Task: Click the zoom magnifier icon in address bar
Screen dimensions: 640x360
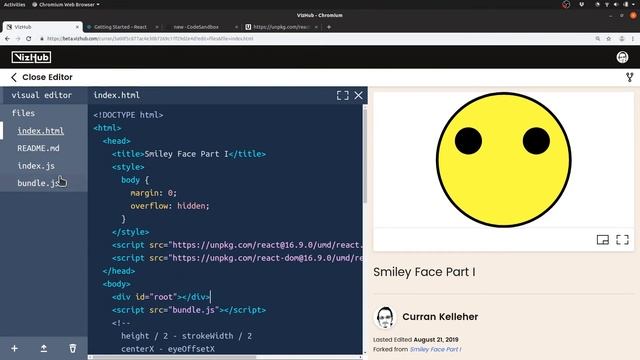Action: pyautogui.click(x=598, y=38)
